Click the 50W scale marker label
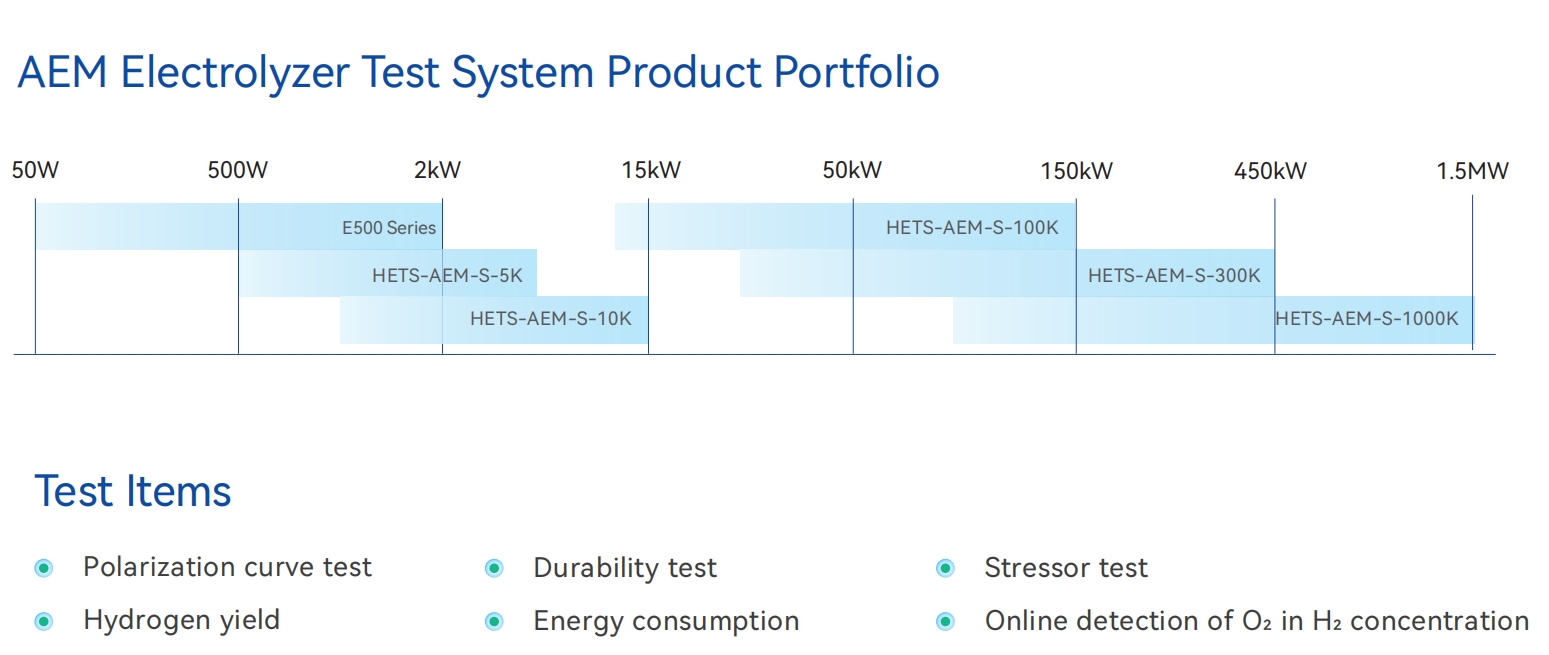The width and height of the screenshot is (1549, 655). coord(35,171)
